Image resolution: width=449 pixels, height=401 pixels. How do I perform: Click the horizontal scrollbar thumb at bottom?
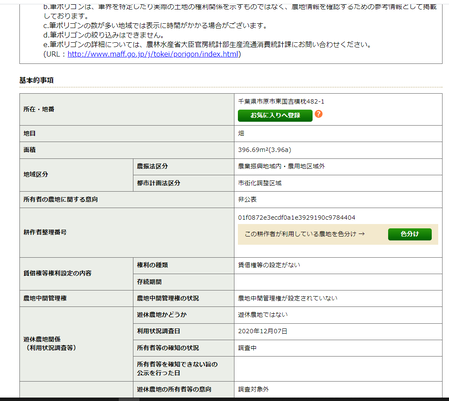click(x=129, y=399)
